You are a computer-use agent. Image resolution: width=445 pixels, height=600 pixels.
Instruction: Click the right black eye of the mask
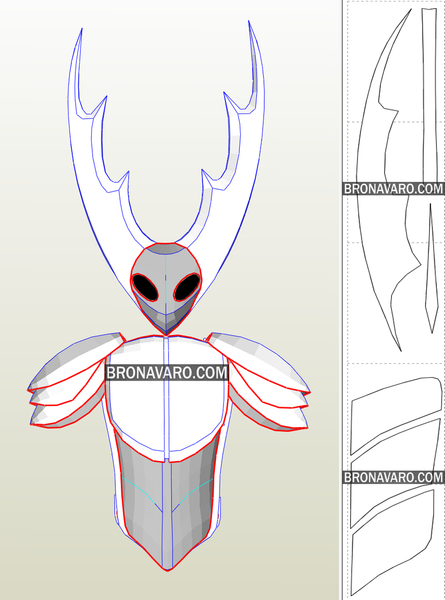point(187,287)
